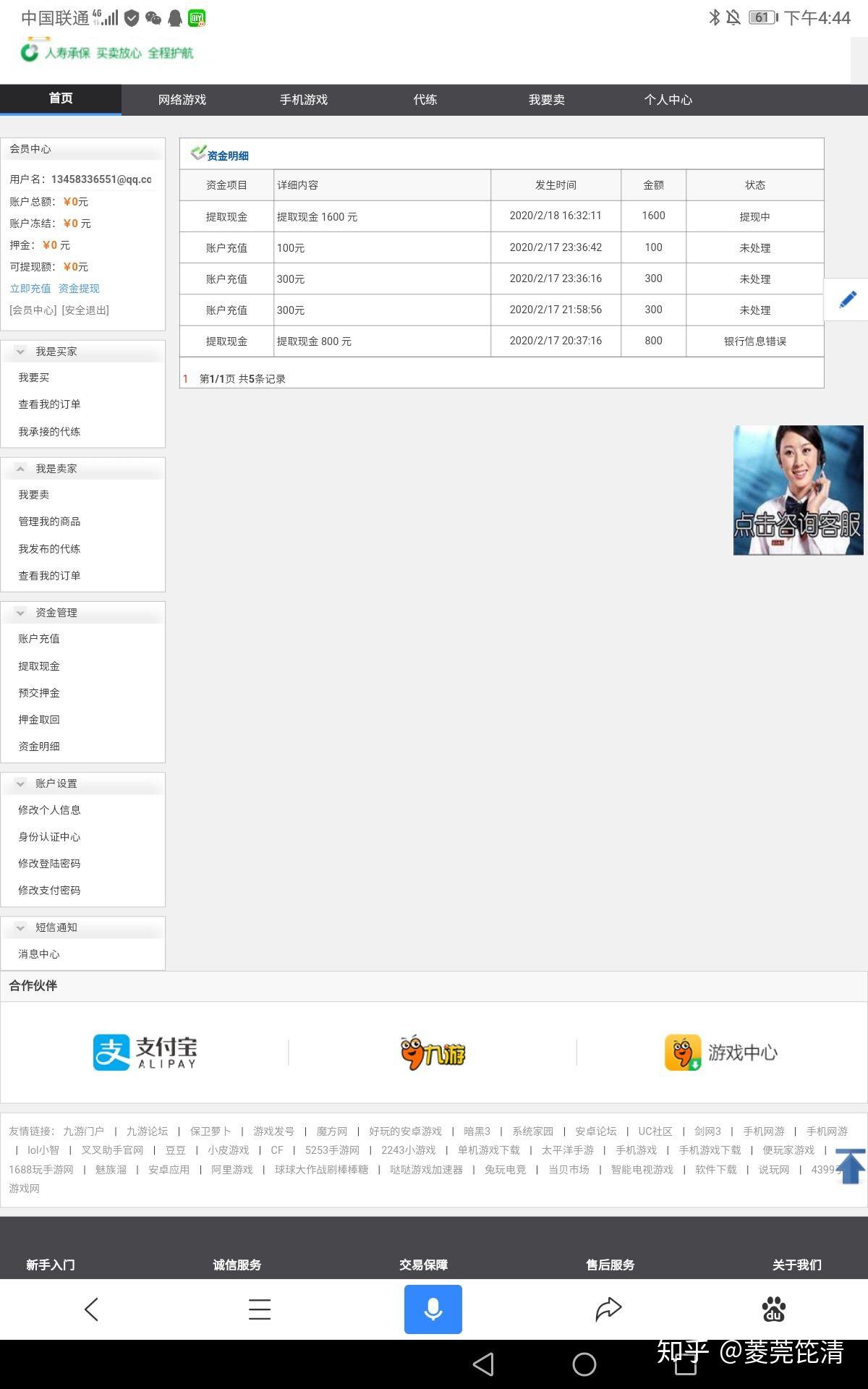868x1389 pixels.
Task: Click the 2020/2/18 16:32:11 time cell
Action: pyautogui.click(x=556, y=216)
